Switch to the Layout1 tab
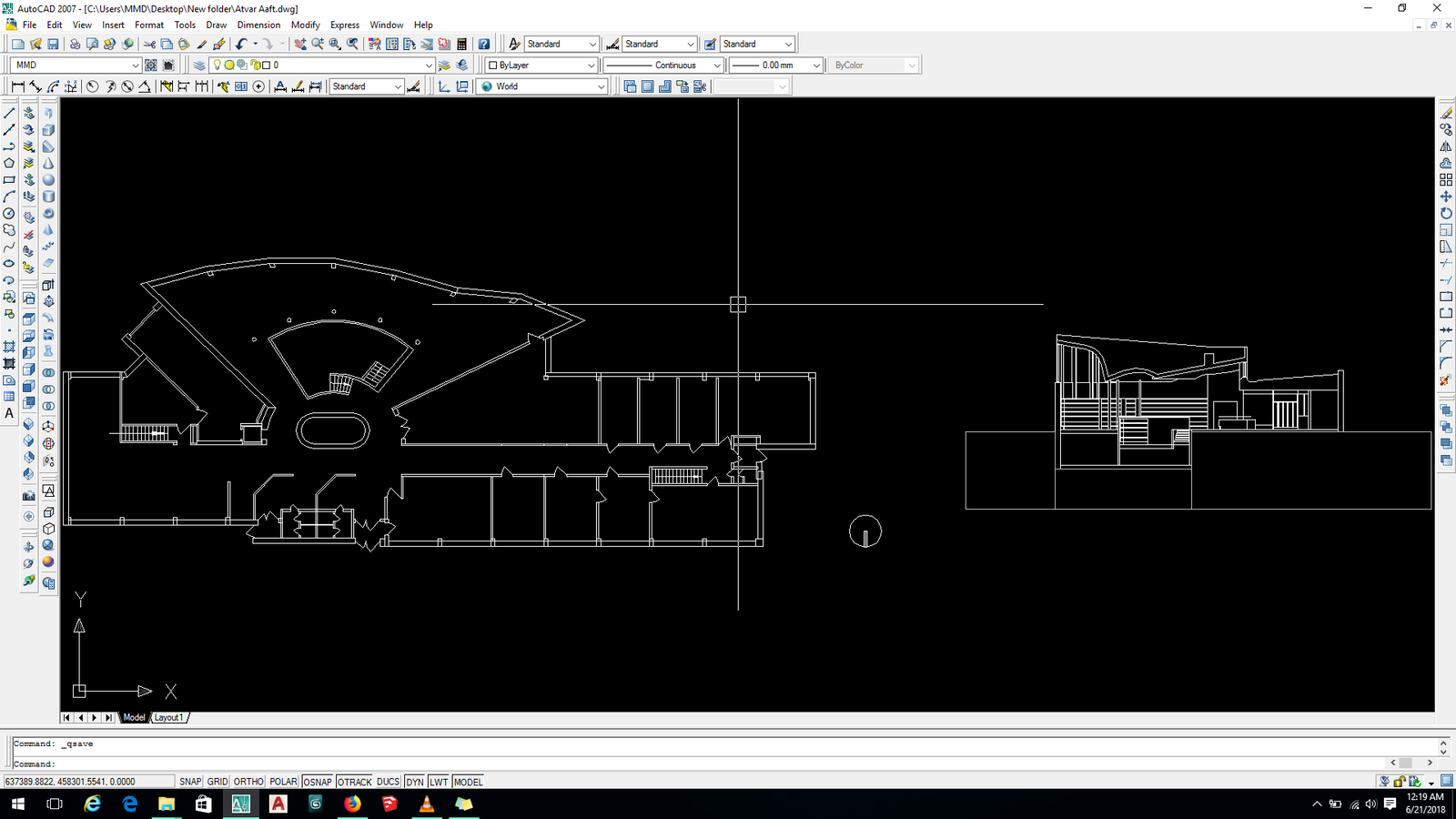Viewport: 1456px width, 819px height. [x=169, y=717]
